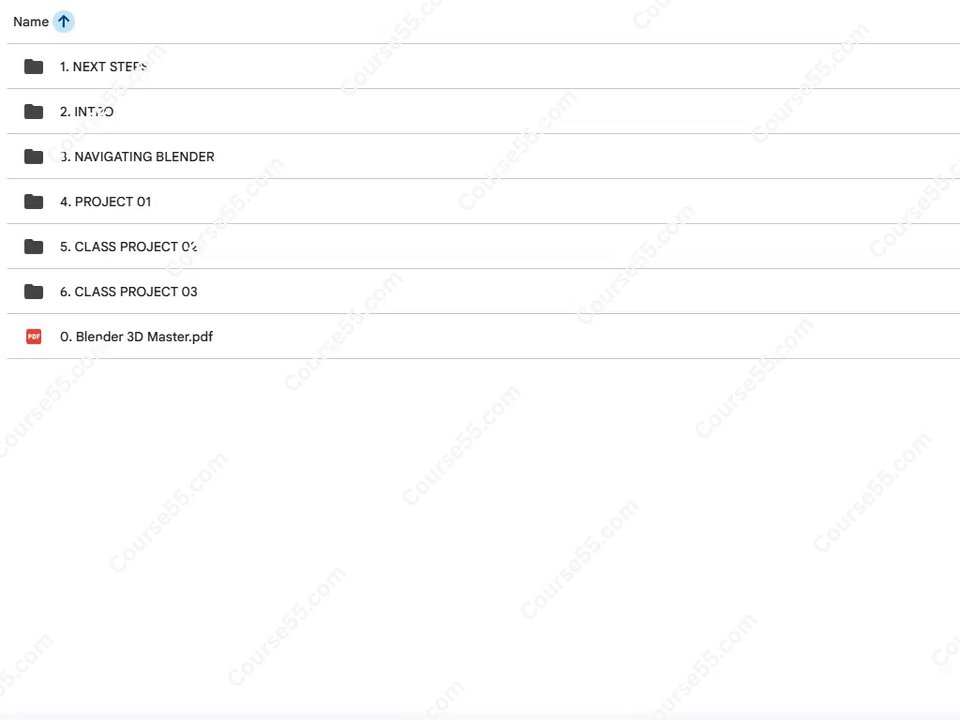Screen dimensions: 960x720
Task: Click the folder icon for 6. CLASS PROJECT 03
Action: tap(34, 291)
